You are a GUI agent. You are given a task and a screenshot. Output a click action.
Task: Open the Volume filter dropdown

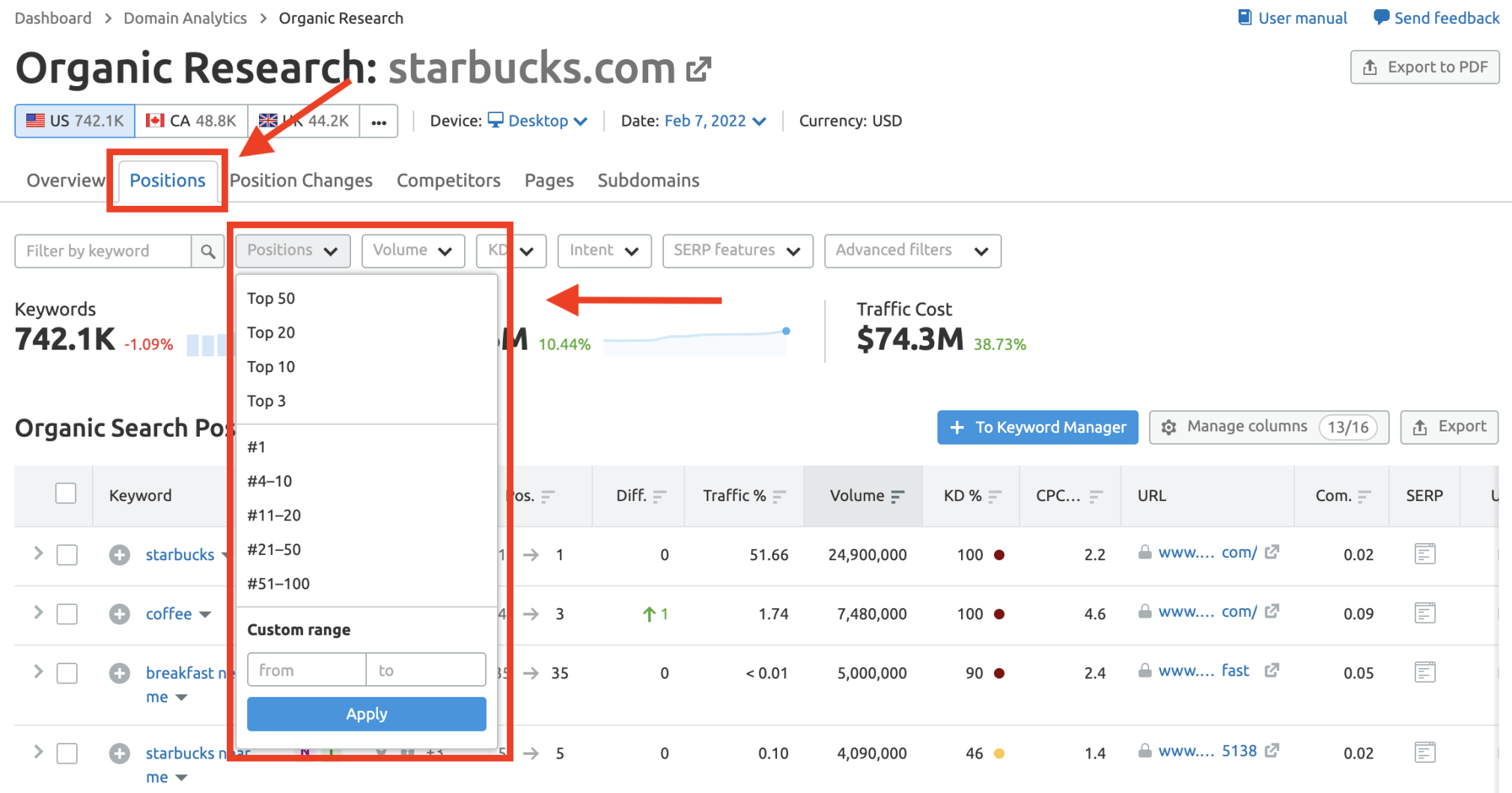pyautogui.click(x=413, y=251)
